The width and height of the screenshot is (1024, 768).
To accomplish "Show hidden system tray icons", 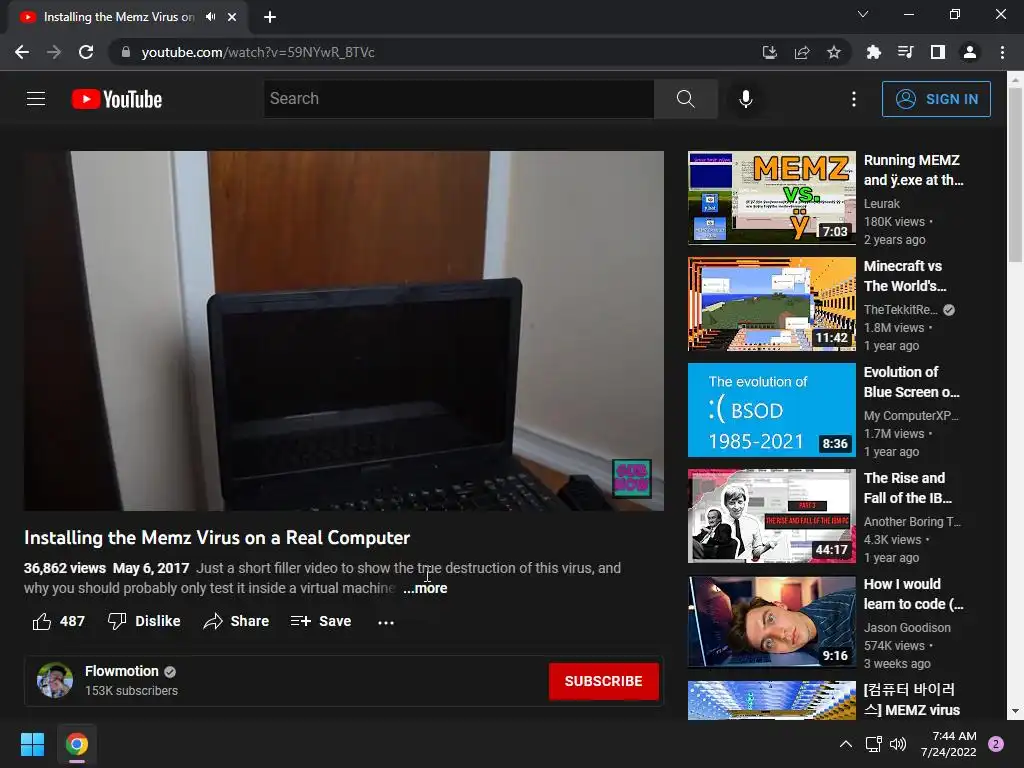I will click(x=846, y=744).
